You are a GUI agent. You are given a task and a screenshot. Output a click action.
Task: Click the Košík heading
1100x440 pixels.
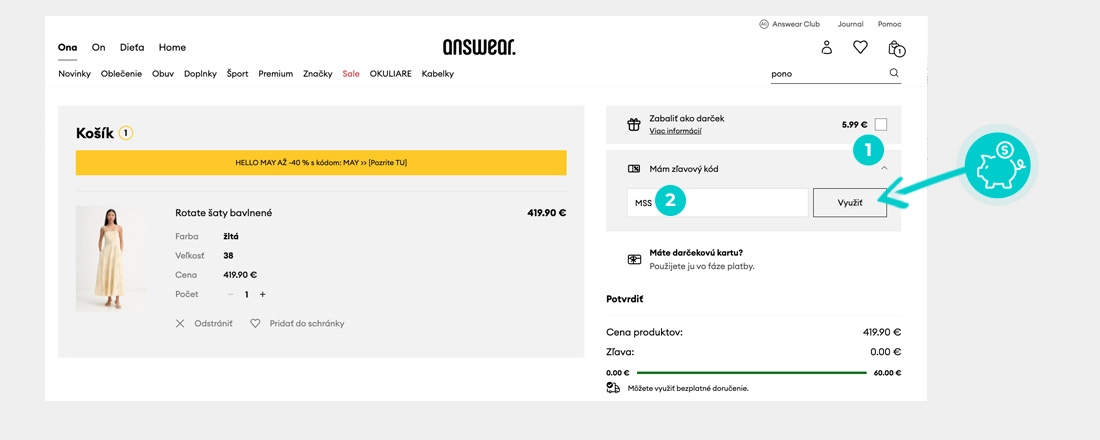[95, 133]
